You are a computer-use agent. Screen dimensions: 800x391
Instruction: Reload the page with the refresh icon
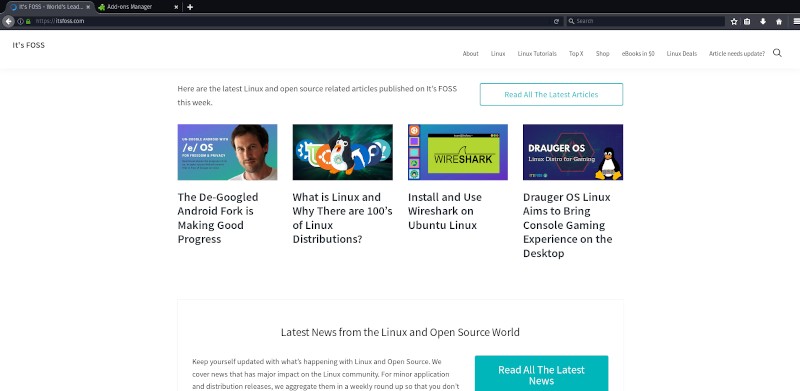556,21
